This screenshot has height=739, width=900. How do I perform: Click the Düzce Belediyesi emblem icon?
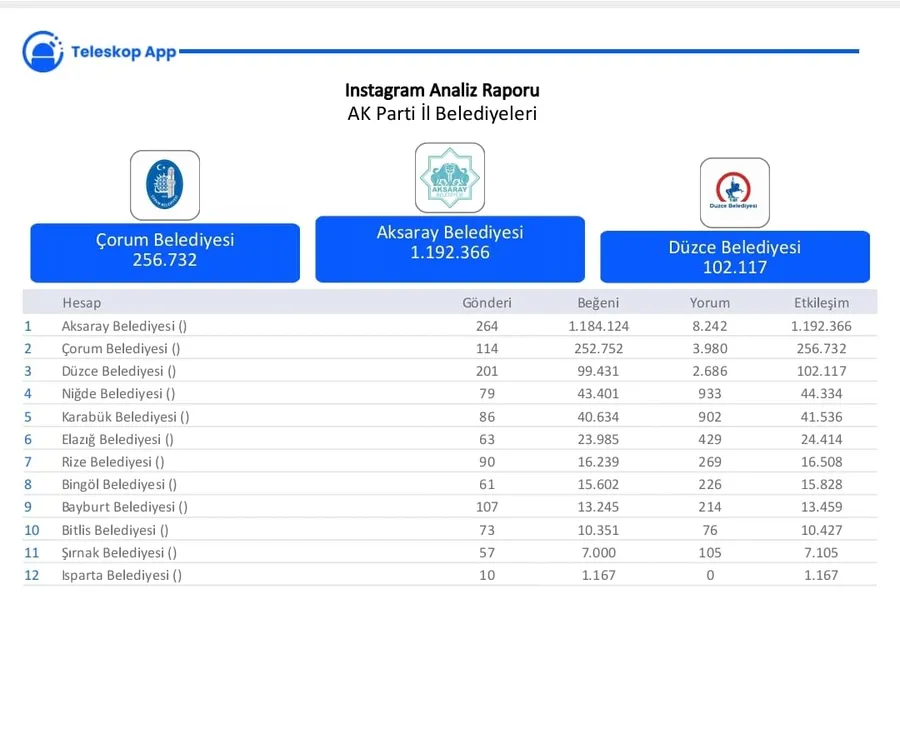tap(734, 193)
